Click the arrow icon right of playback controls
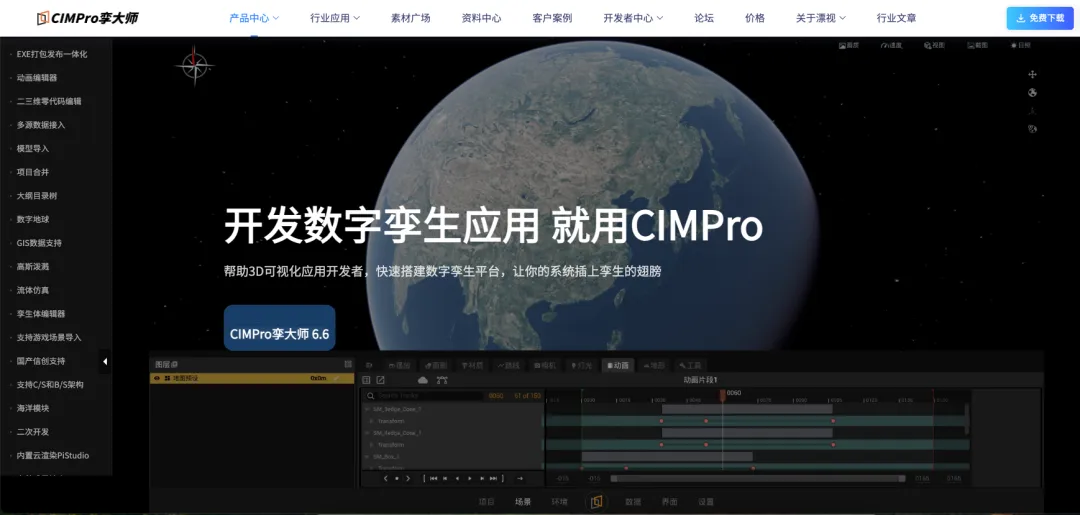Screen dimensions: 1080x515 (x=520, y=479)
